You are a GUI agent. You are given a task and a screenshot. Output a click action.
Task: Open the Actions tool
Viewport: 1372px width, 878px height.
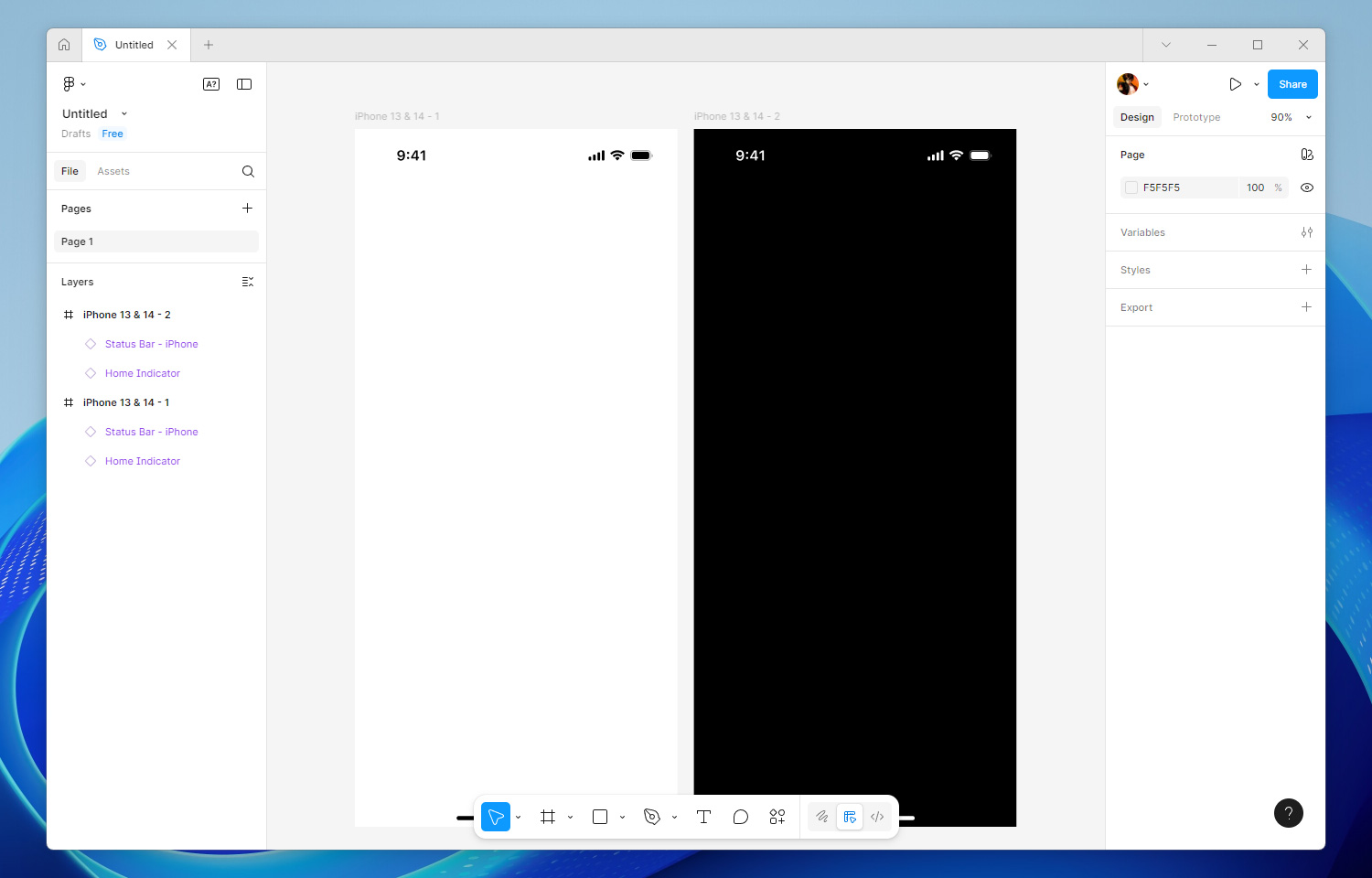point(777,817)
